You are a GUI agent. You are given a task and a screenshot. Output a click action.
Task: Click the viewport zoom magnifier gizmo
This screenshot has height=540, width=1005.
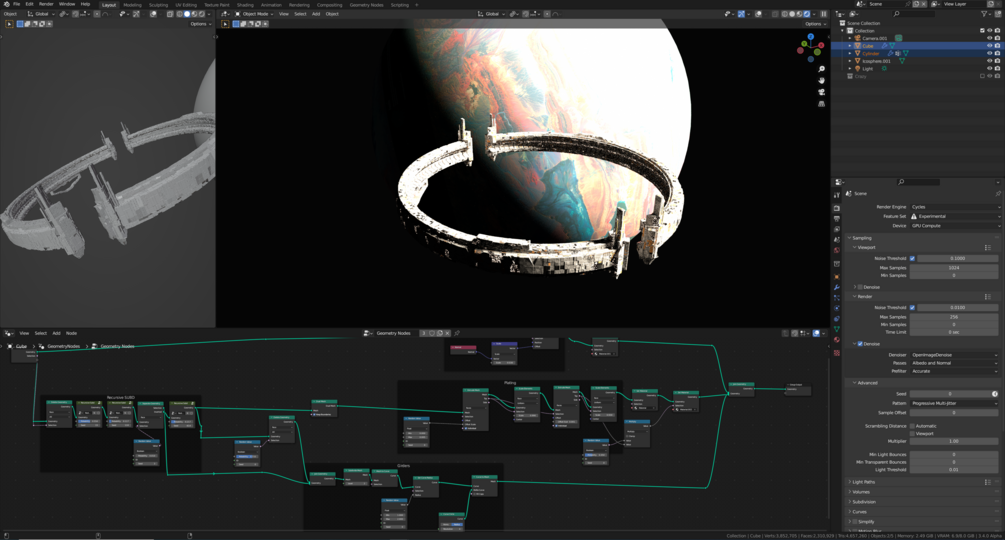[821, 69]
